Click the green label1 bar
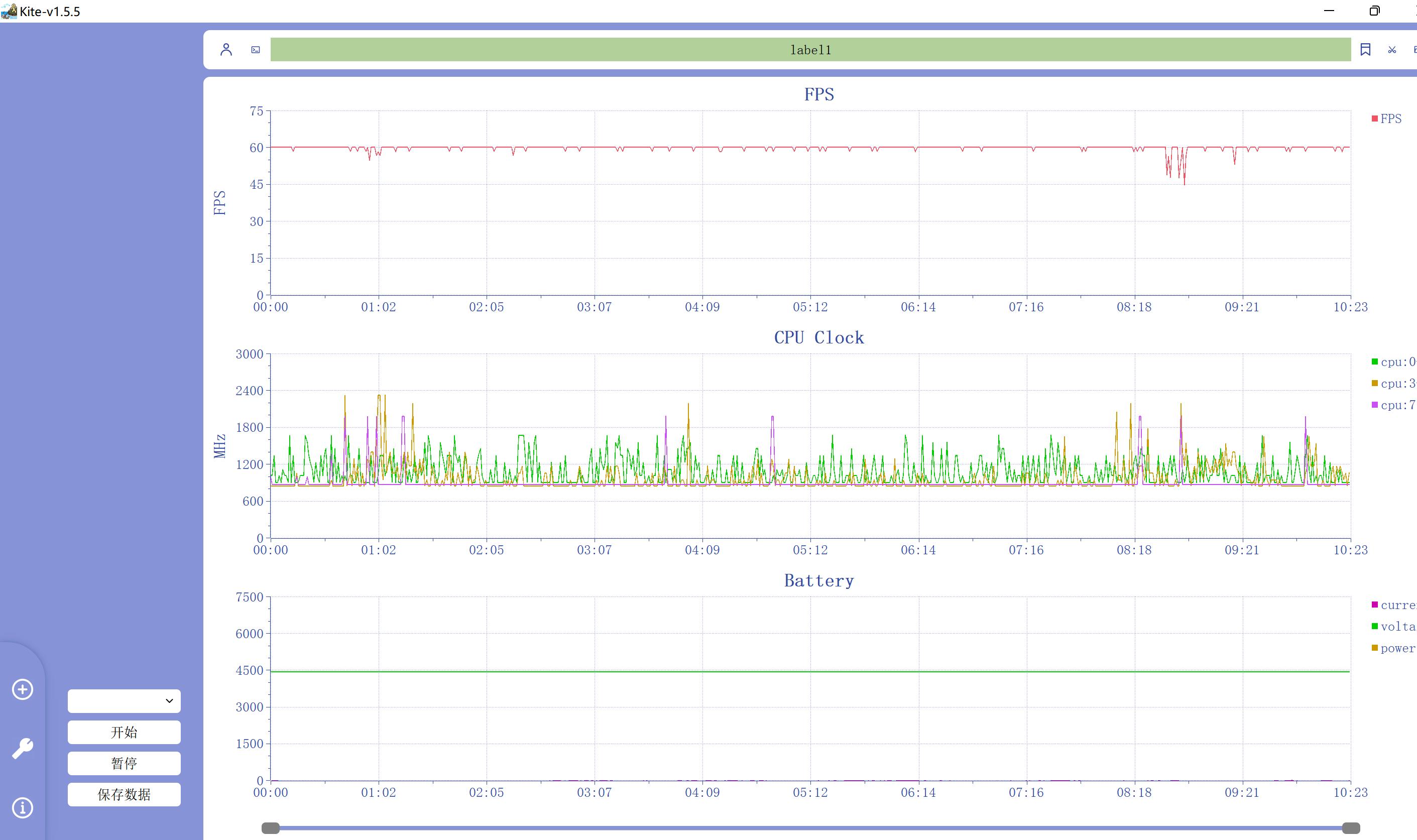1417x840 pixels. [810, 50]
